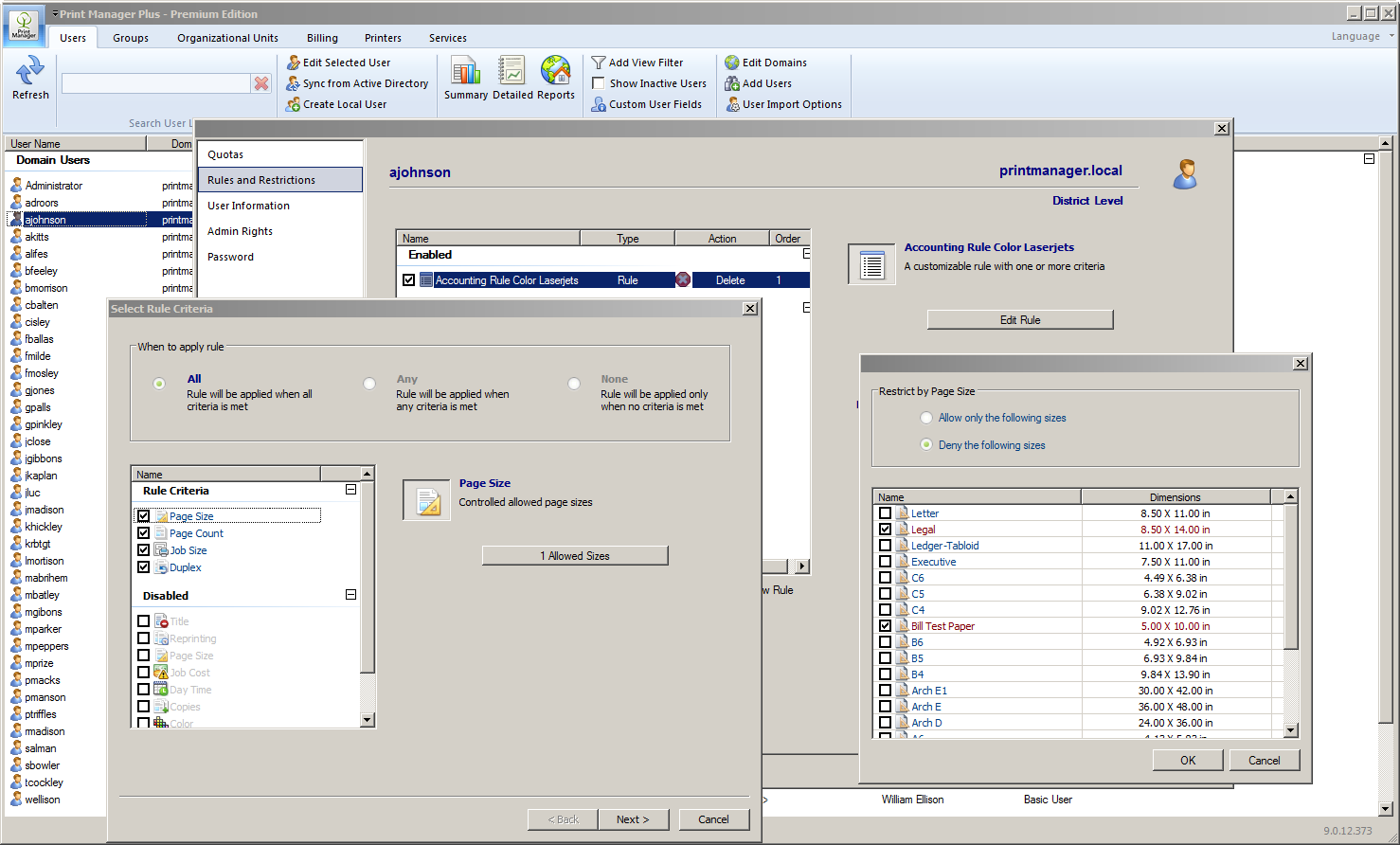Switch to Organizational Units tab

[x=227, y=38]
